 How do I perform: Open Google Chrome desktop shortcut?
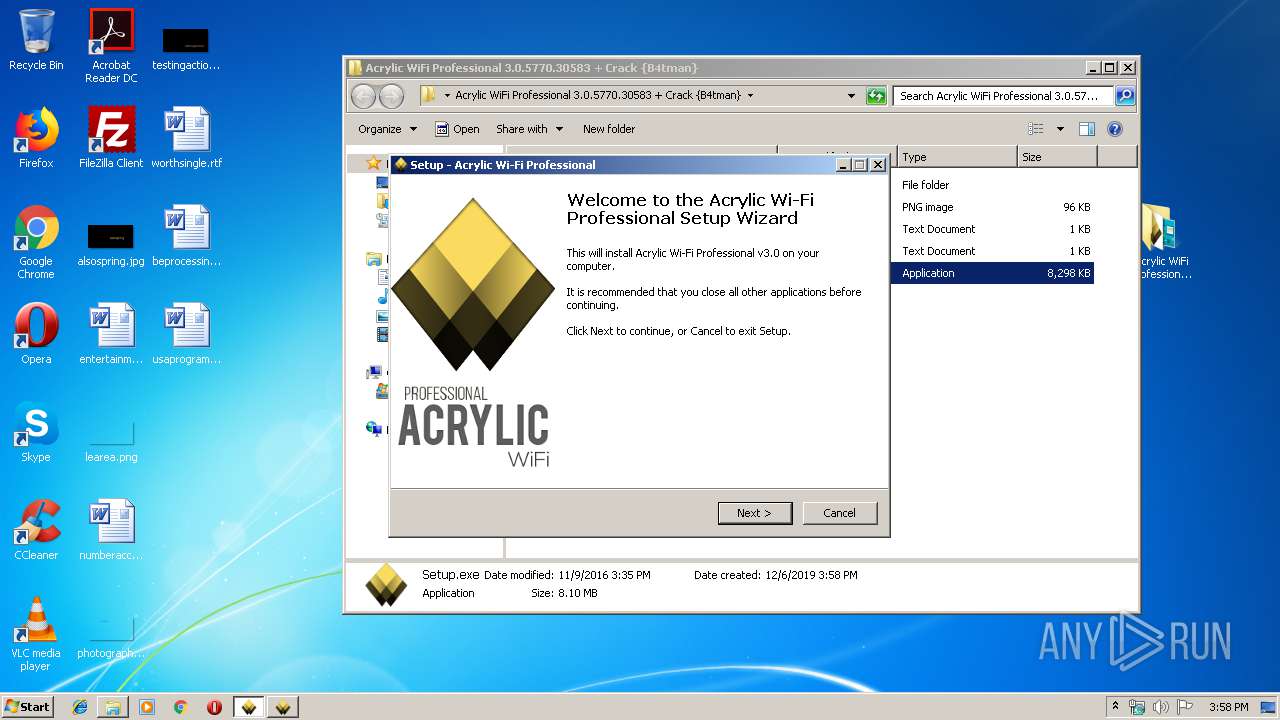pyautogui.click(x=36, y=243)
